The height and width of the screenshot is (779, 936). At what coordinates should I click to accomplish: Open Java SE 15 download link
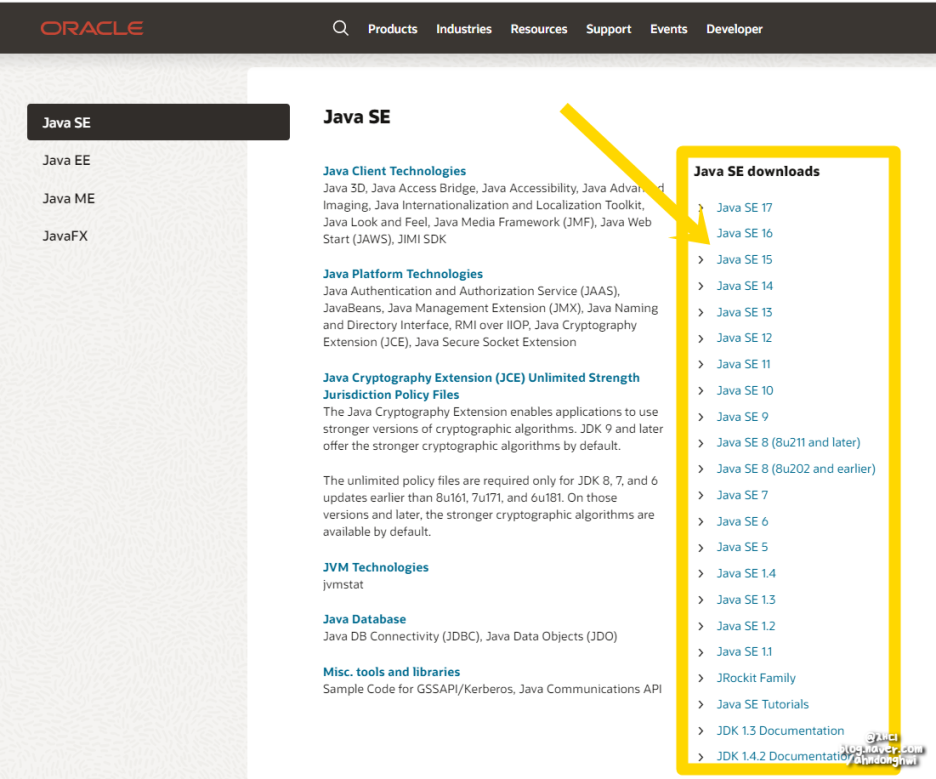tap(744, 259)
